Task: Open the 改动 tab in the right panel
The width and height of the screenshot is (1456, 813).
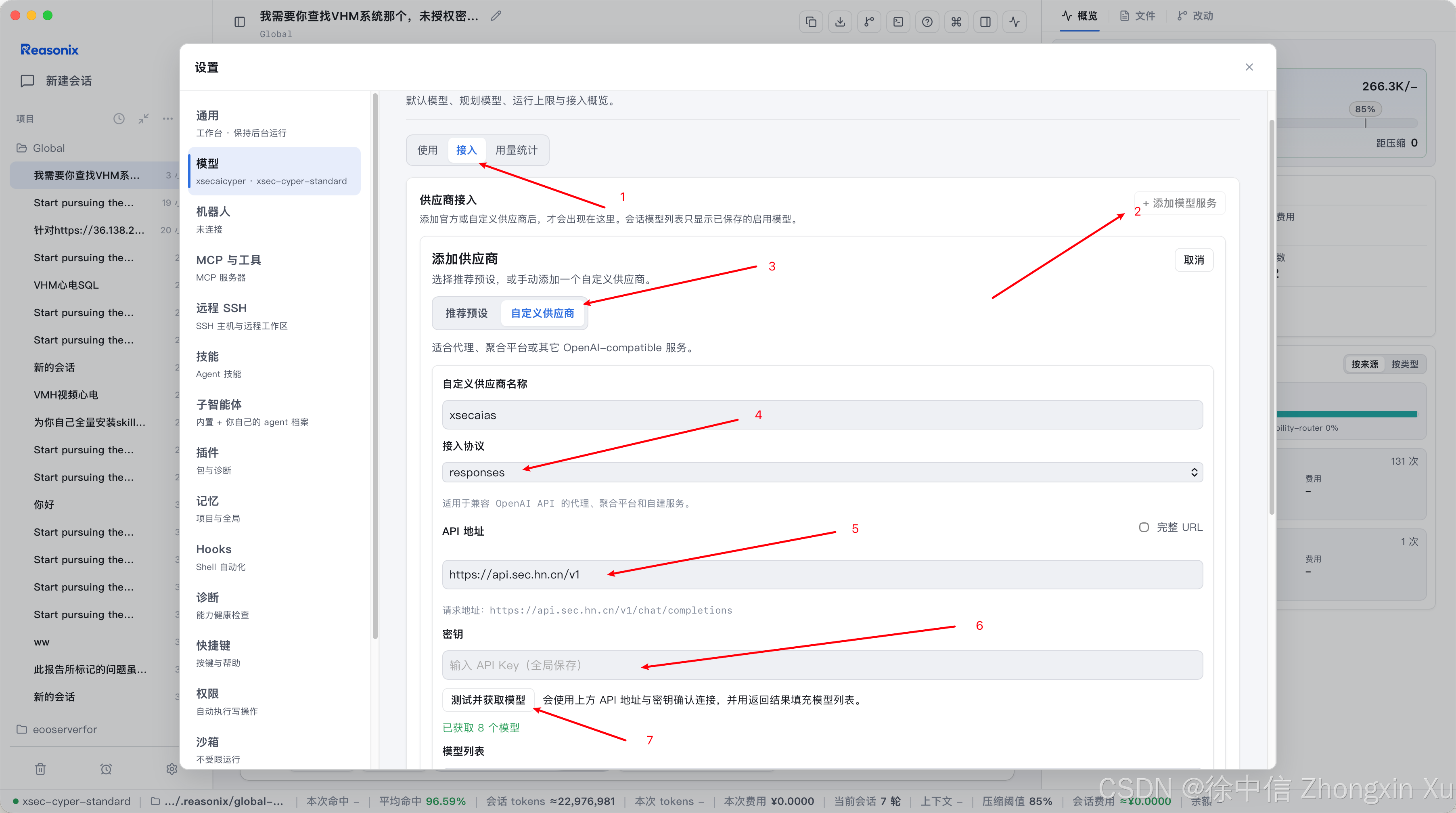Action: point(1195,16)
